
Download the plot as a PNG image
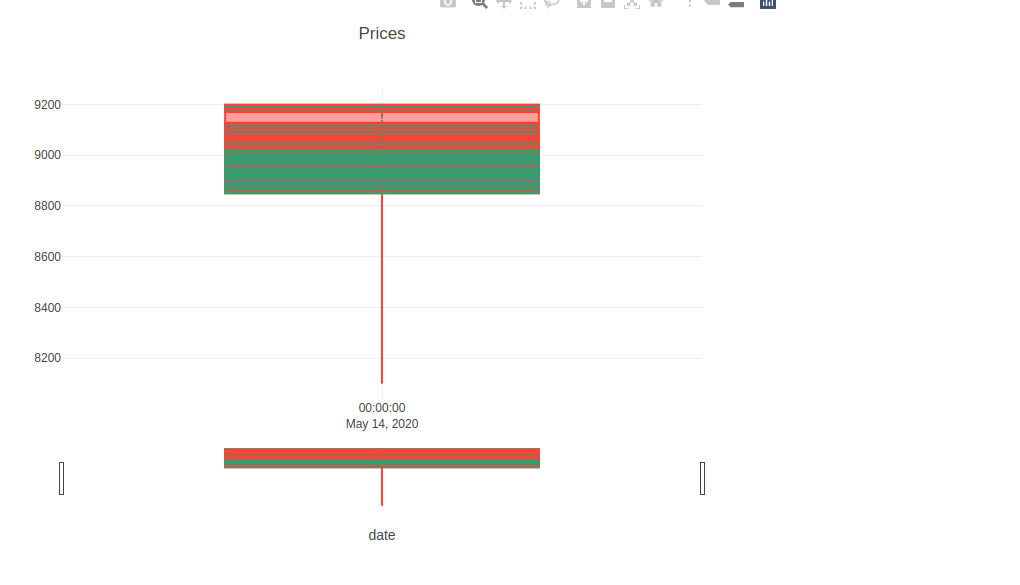tap(446, 4)
